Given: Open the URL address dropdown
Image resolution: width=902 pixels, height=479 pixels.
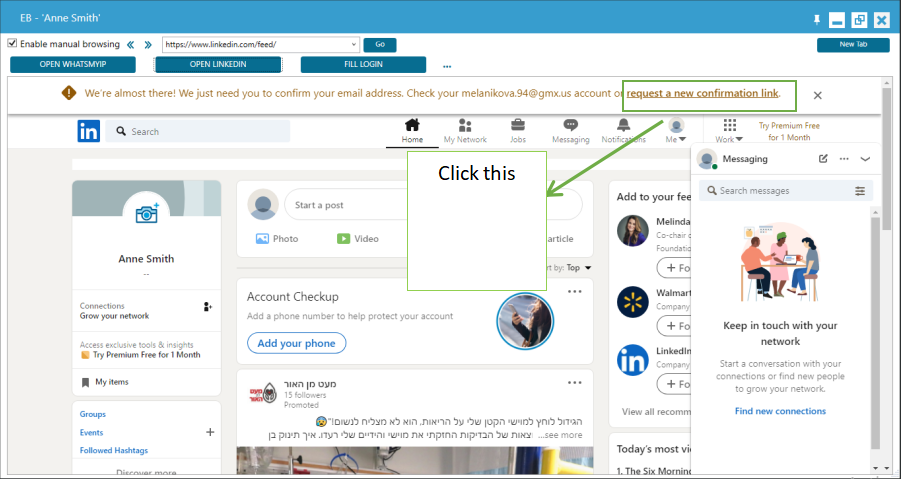Looking at the screenshot, I should 354,44.
